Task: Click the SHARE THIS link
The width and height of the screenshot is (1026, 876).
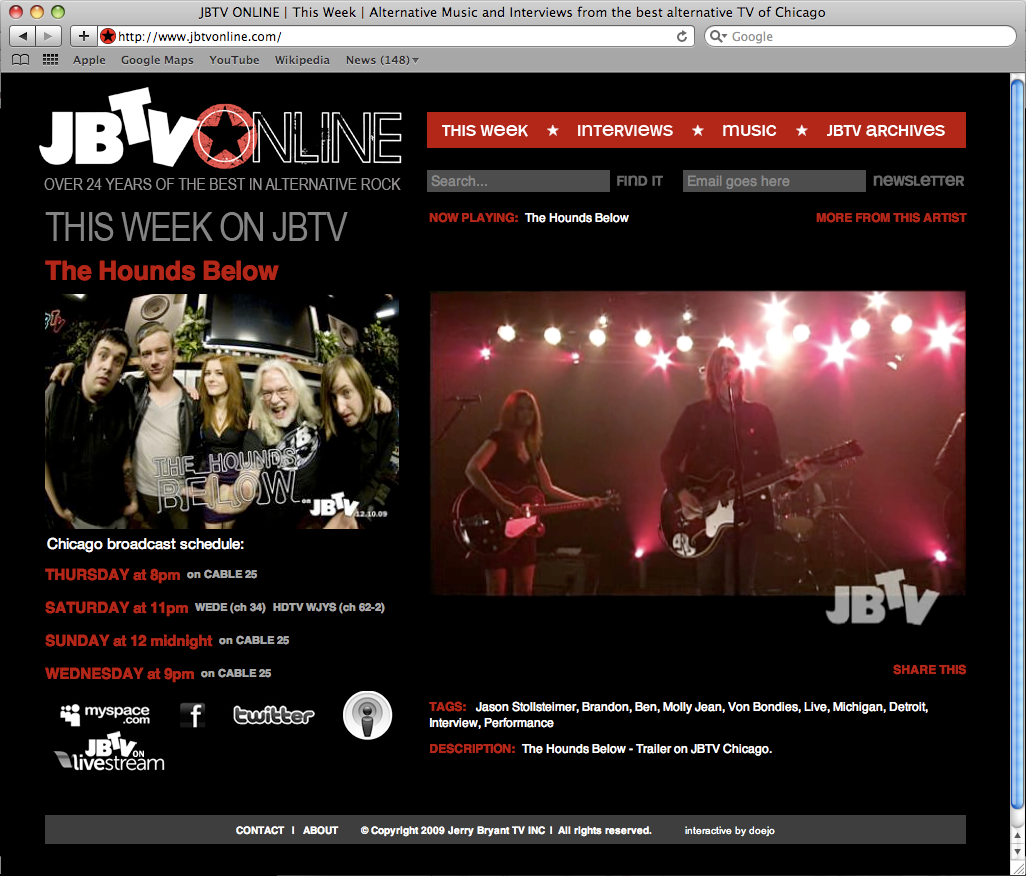Action: [x=929, y=670]
